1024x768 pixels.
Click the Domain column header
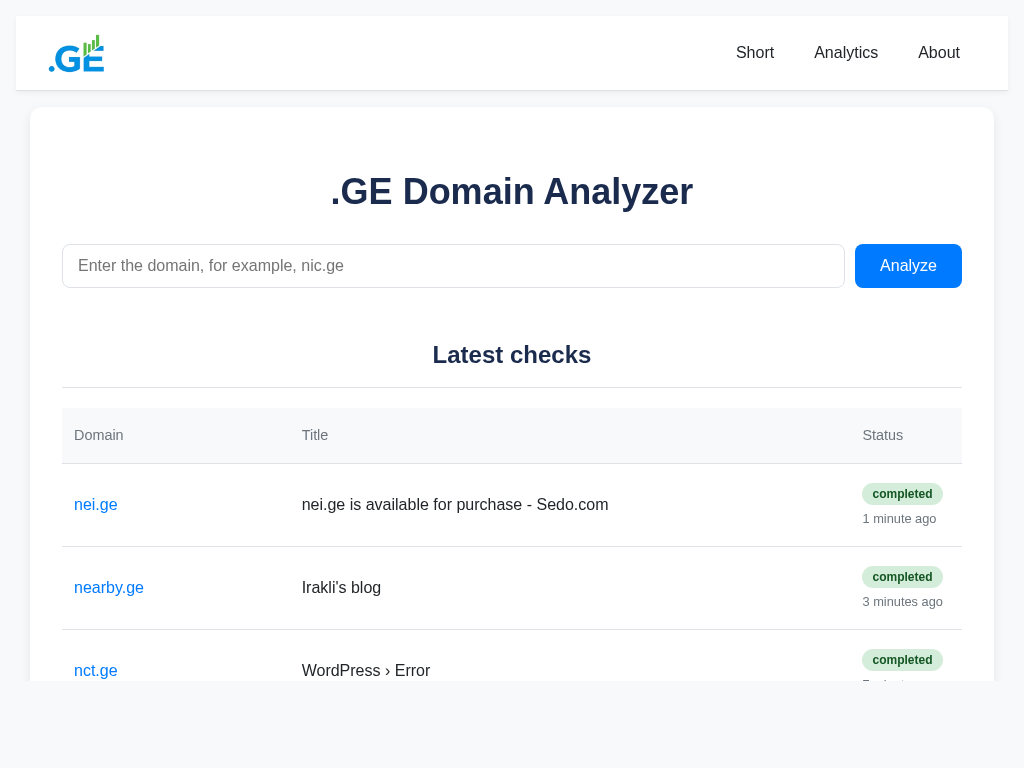99,435
